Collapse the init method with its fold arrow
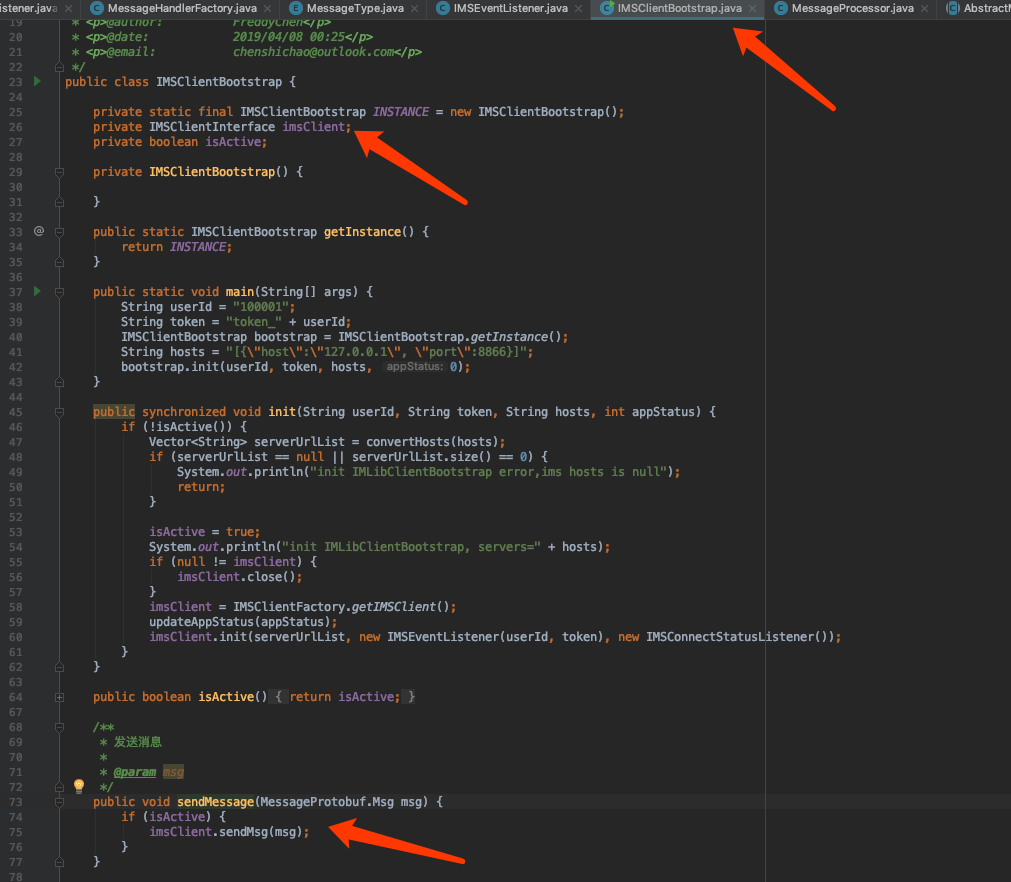Viewport: 1011px width, 882px height. (x=60, y=411)
